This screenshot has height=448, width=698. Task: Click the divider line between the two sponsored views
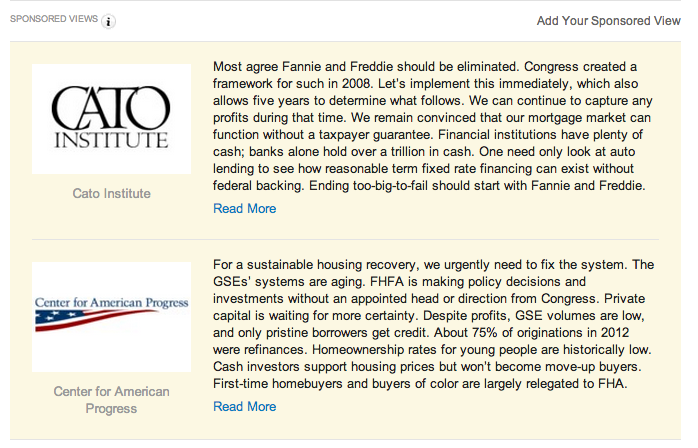point(345,239)
